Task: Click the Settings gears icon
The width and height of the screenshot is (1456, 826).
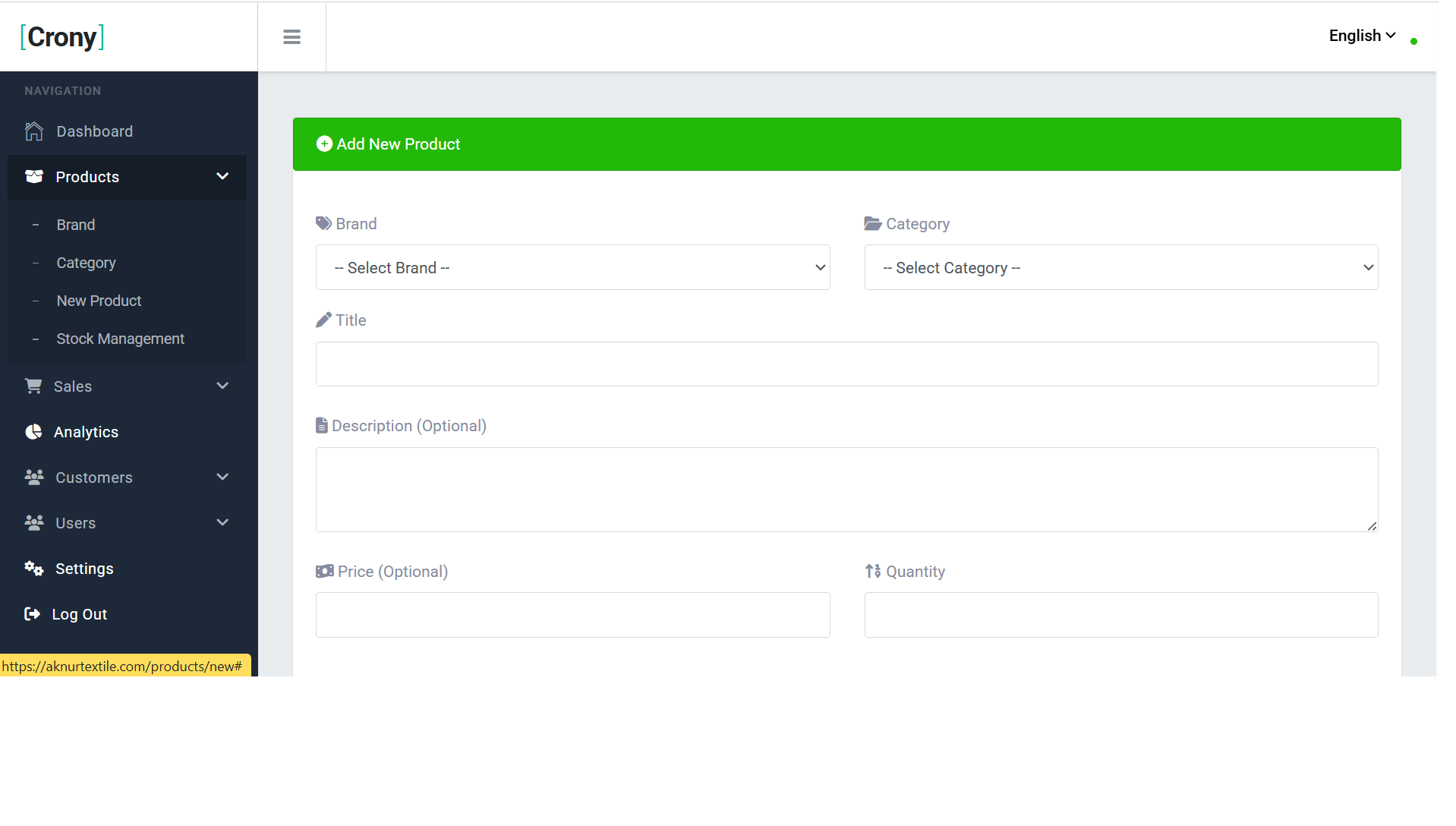Action: click(x=34, y=568)
